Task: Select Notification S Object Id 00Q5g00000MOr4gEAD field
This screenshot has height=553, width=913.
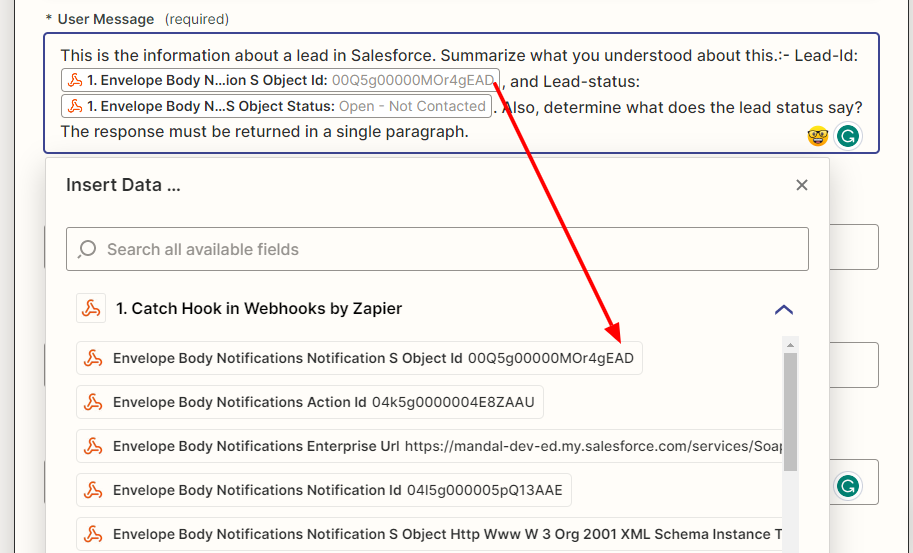Action: pyautogui.click(x=360, y=358)
